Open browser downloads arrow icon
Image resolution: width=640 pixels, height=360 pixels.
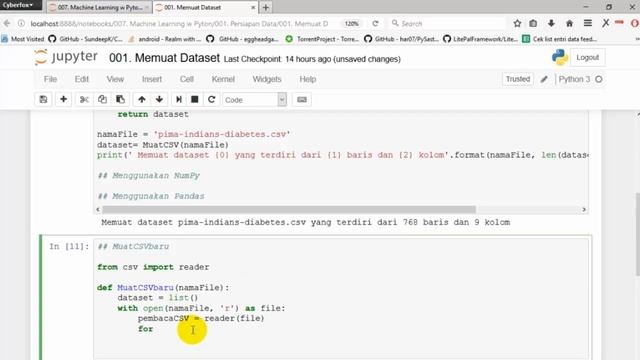[x=551, y=24]
